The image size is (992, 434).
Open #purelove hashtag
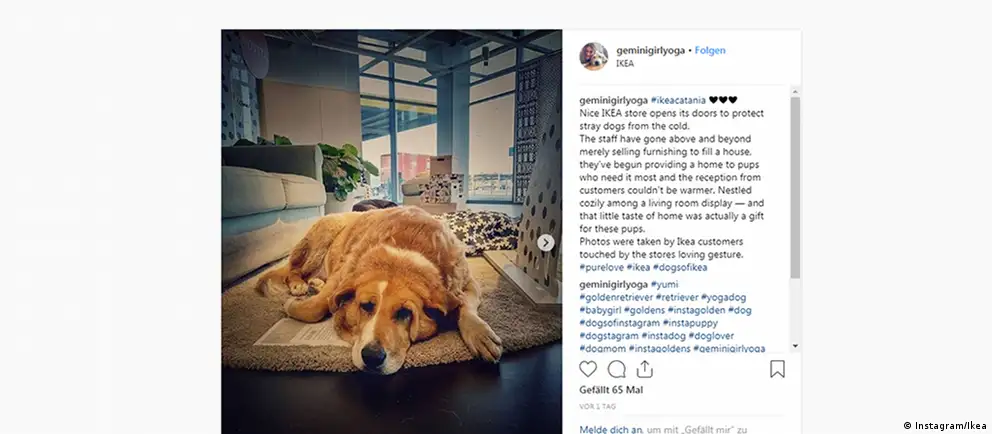tap(601, 267)
